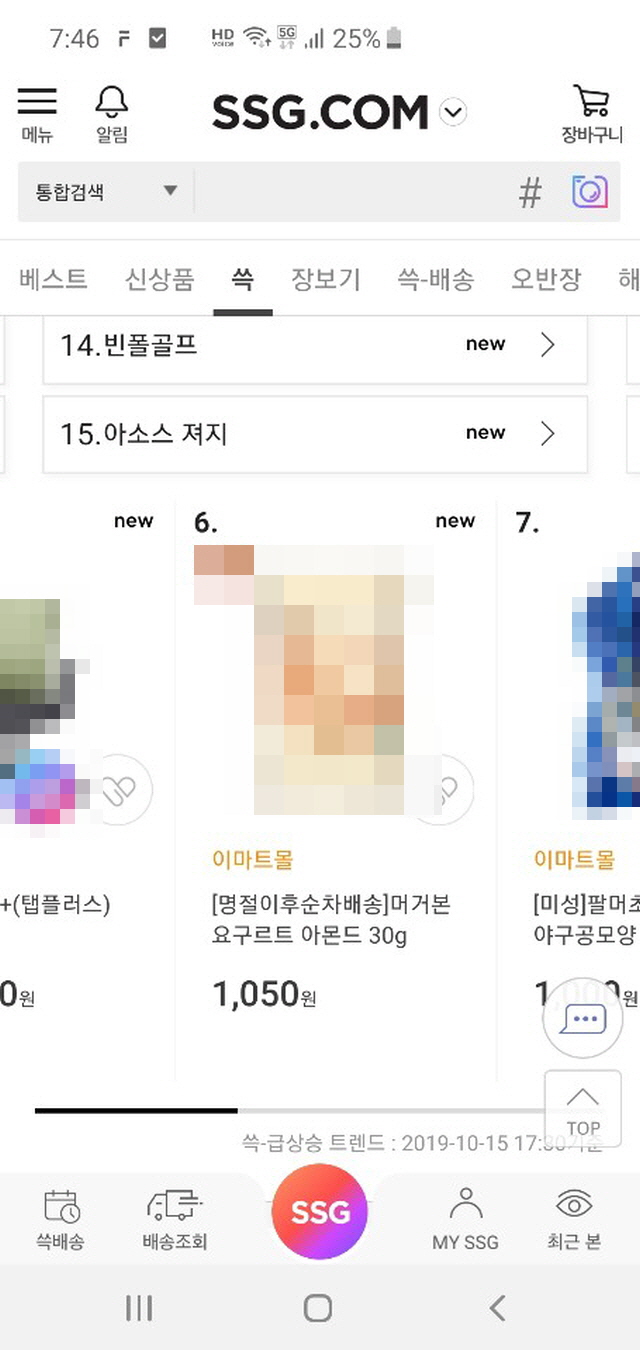Expand the SSG.COM site selector arrow
The width and height of the screenshot is (640, 1350).
coord(453,112)
